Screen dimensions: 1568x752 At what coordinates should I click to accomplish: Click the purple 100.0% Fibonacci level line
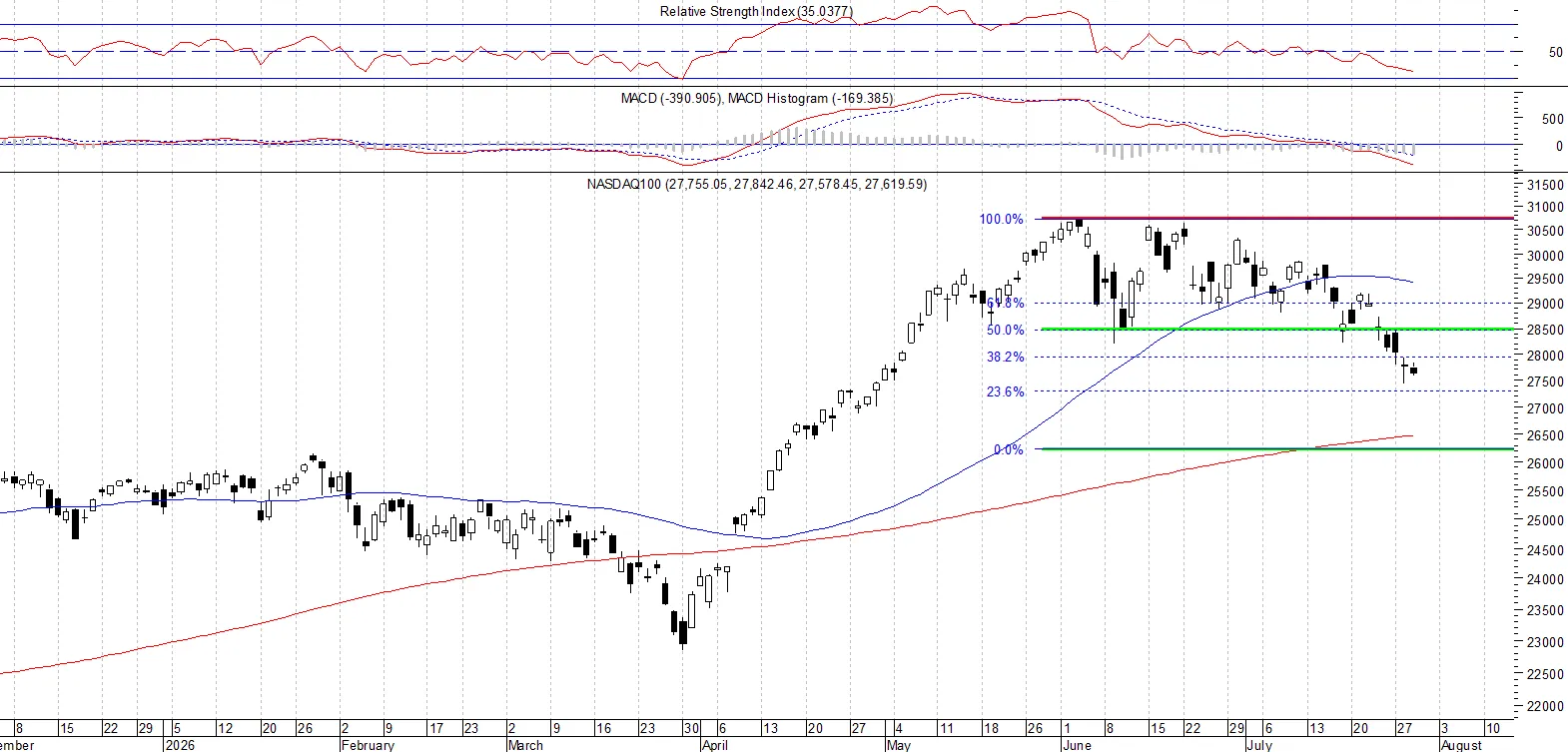[1276, 218]
